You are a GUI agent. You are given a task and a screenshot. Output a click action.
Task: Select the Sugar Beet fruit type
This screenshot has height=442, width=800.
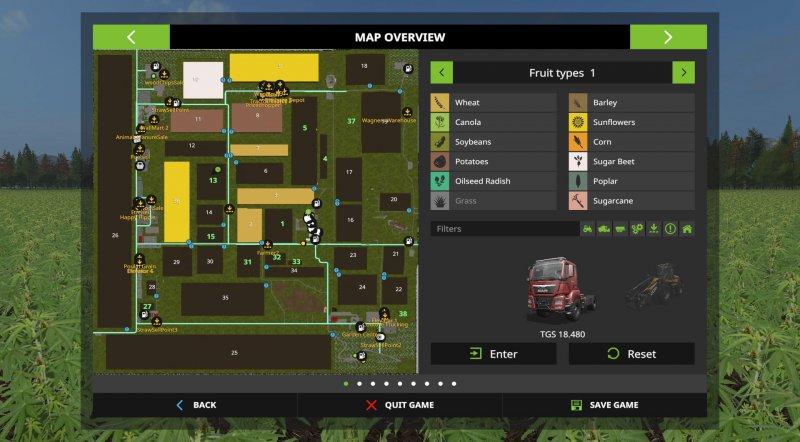(632, 161)
